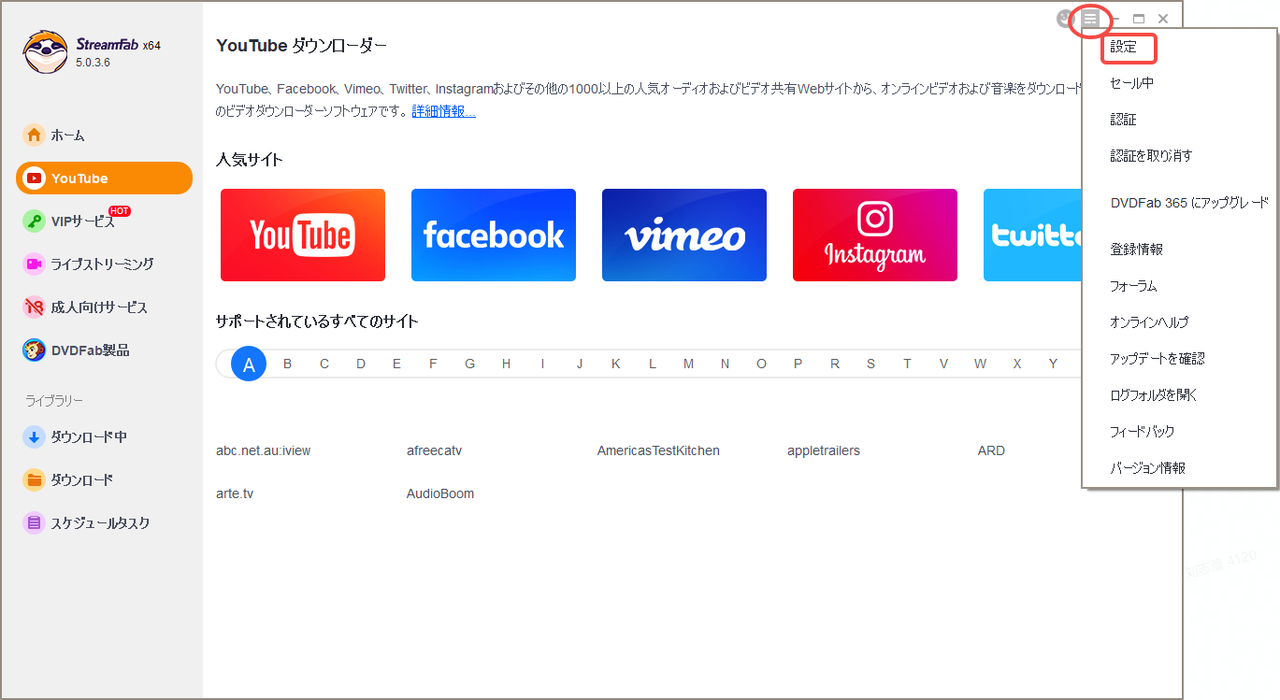The height and width of the screenshot is (700, 1280).
Task: Select YouTube sidebar item
Action: 104,178
